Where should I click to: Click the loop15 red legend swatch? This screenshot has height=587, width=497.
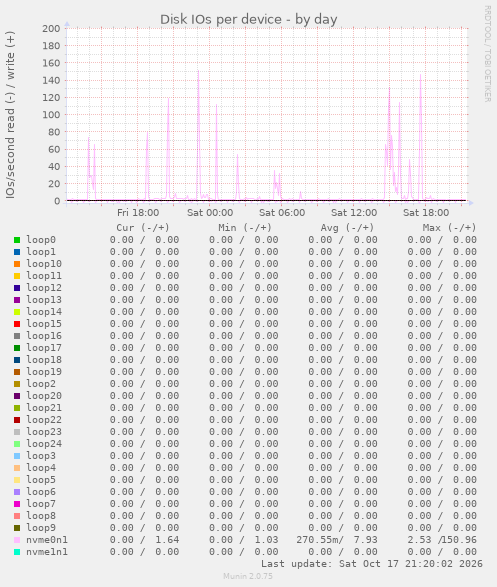coord(17,324)
